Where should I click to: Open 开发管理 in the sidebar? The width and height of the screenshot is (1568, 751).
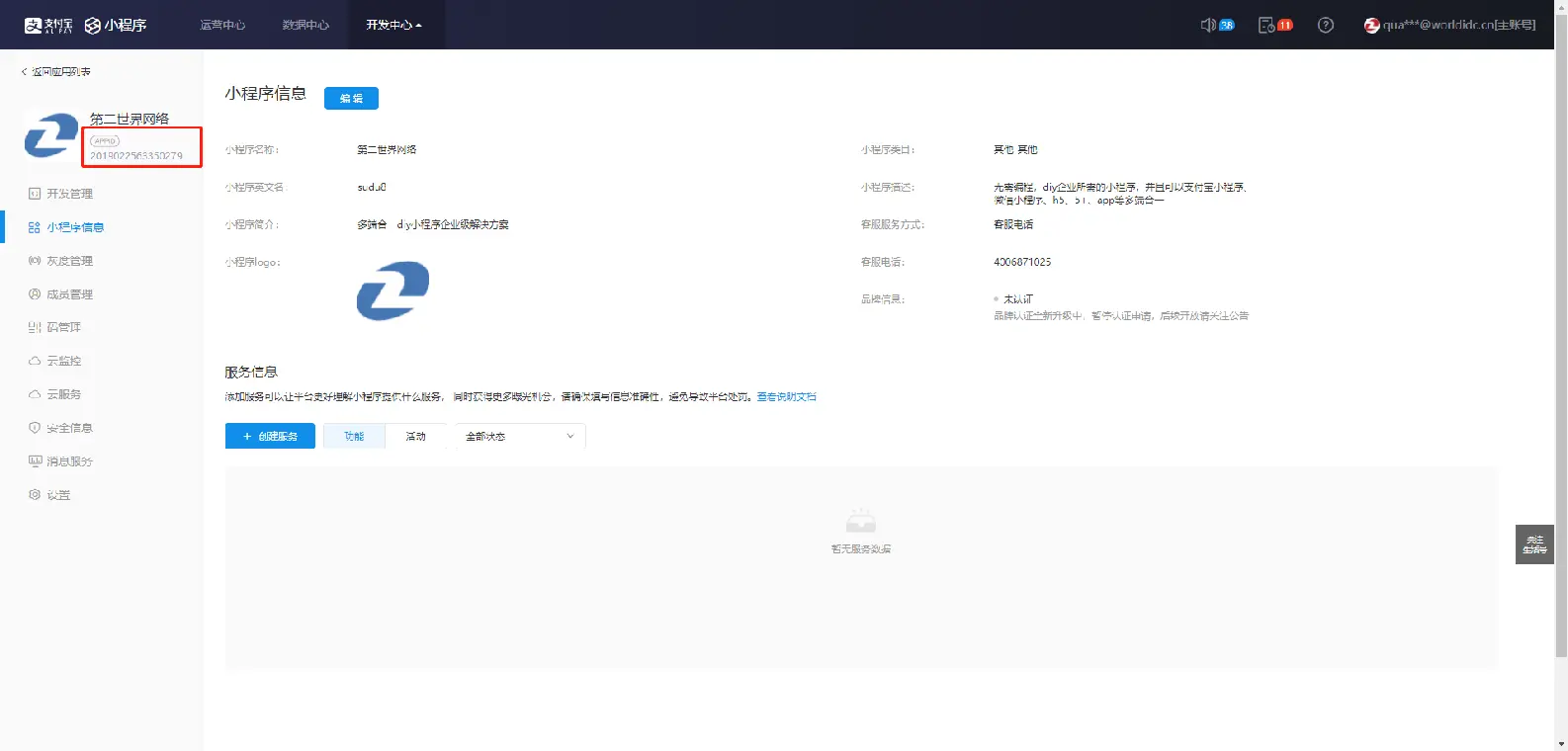(x=69, y=194)
